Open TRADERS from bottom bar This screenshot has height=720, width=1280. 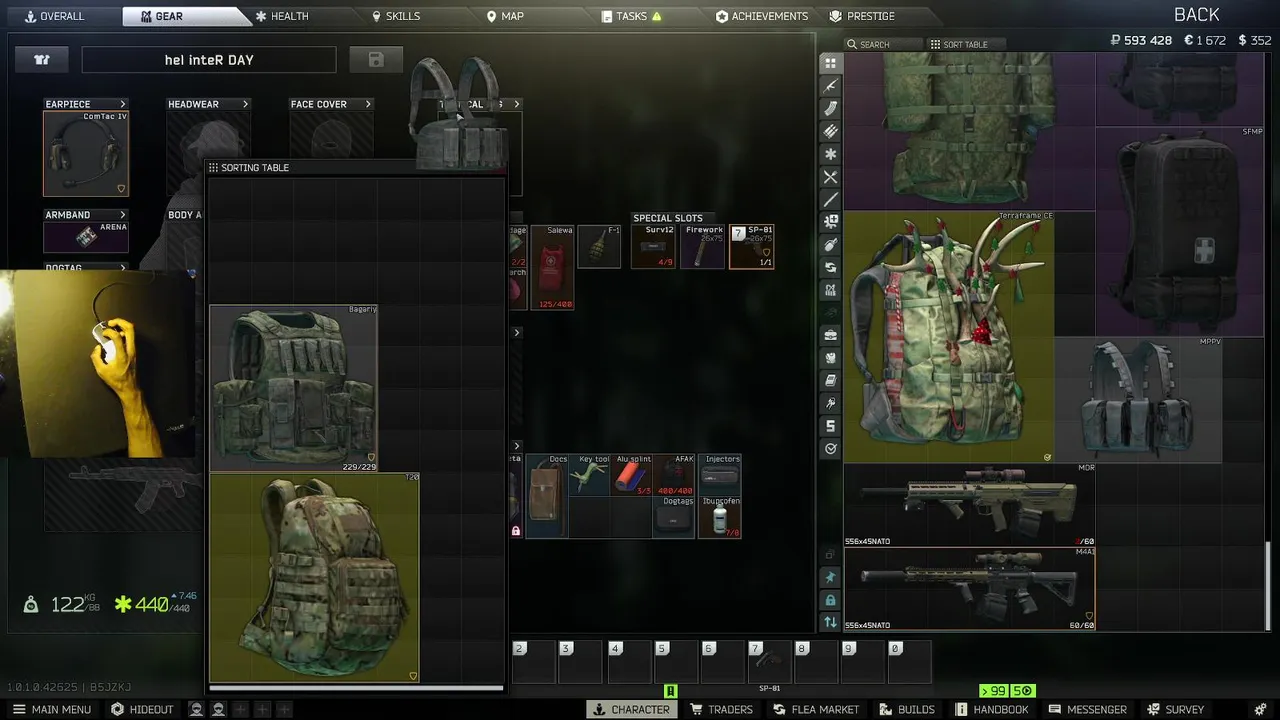point(722,709)
